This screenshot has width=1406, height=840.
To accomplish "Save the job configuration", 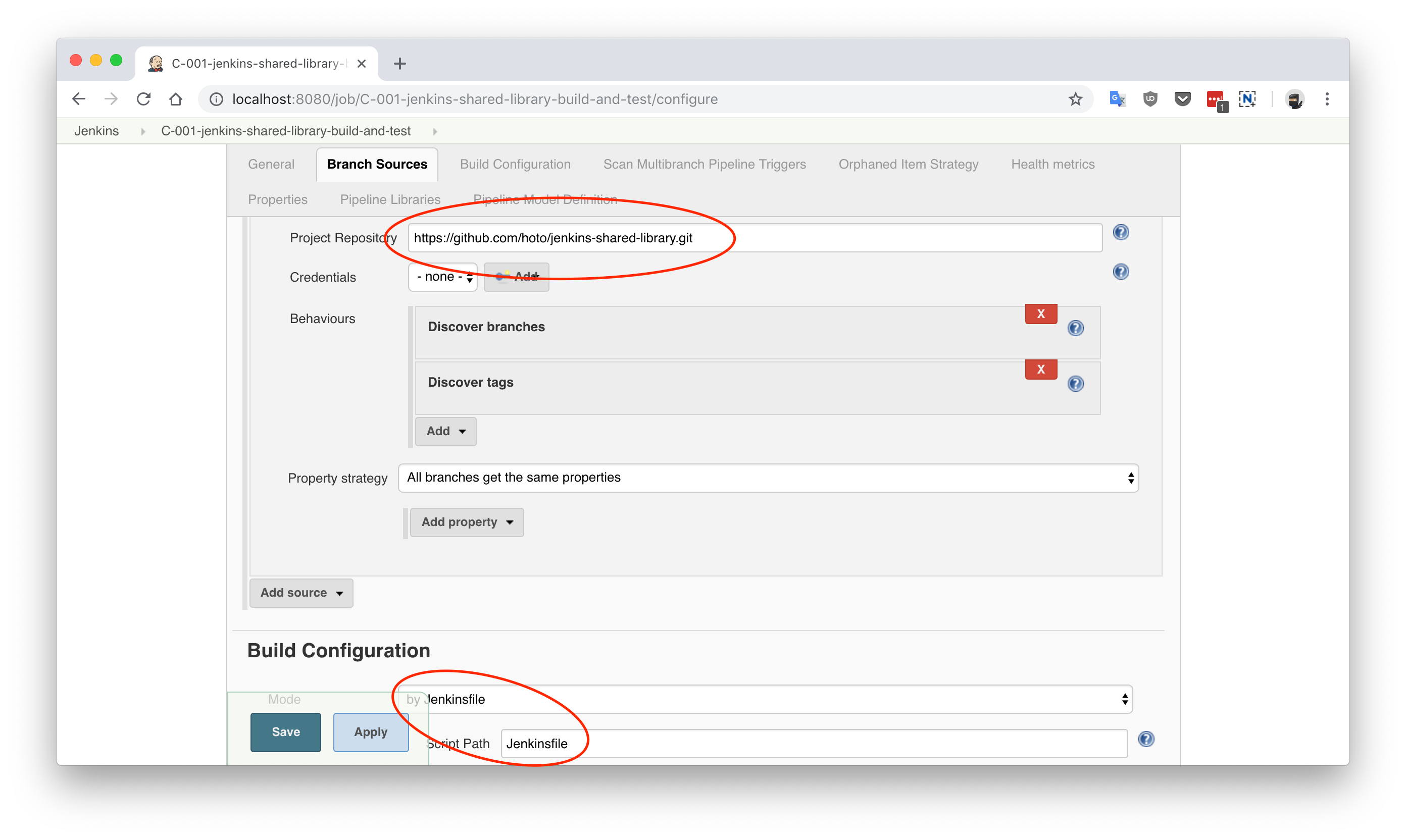I will [285, 732].
